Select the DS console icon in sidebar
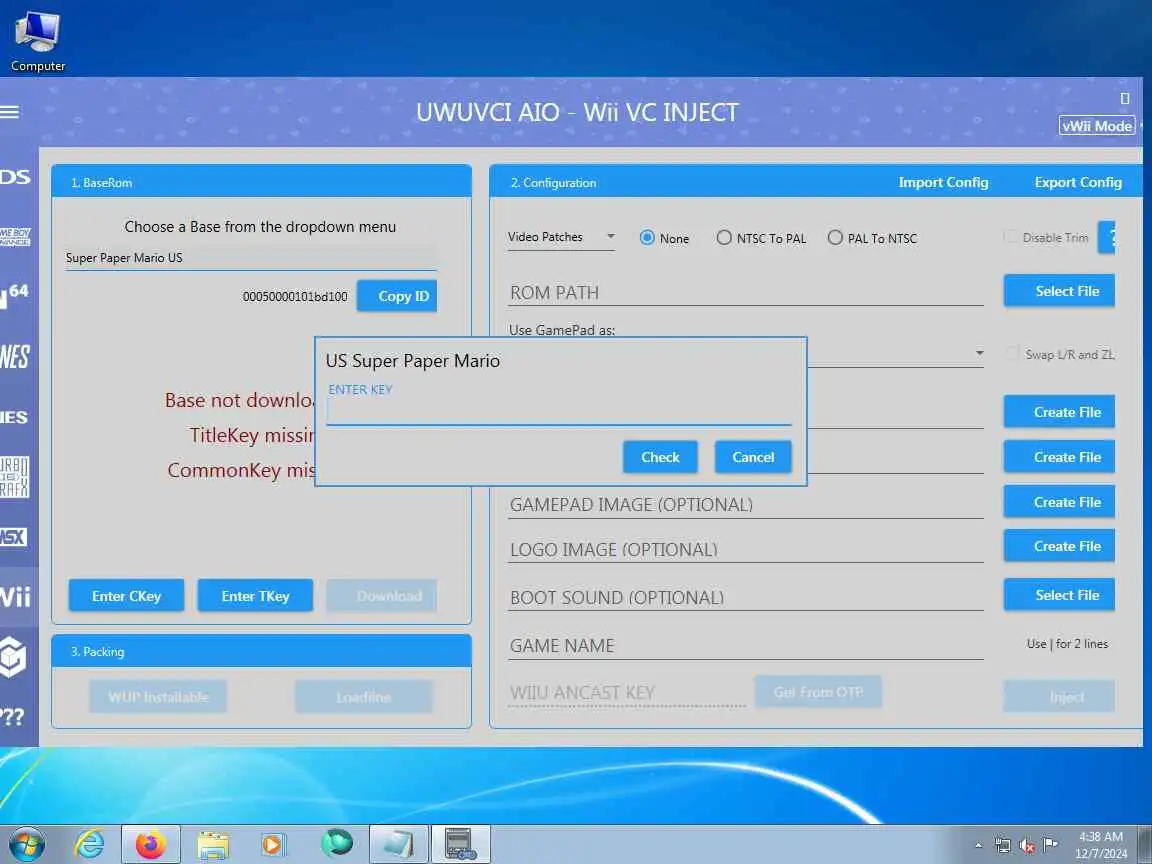Screen dimensions: 1152x864 [x=15, y=176]
